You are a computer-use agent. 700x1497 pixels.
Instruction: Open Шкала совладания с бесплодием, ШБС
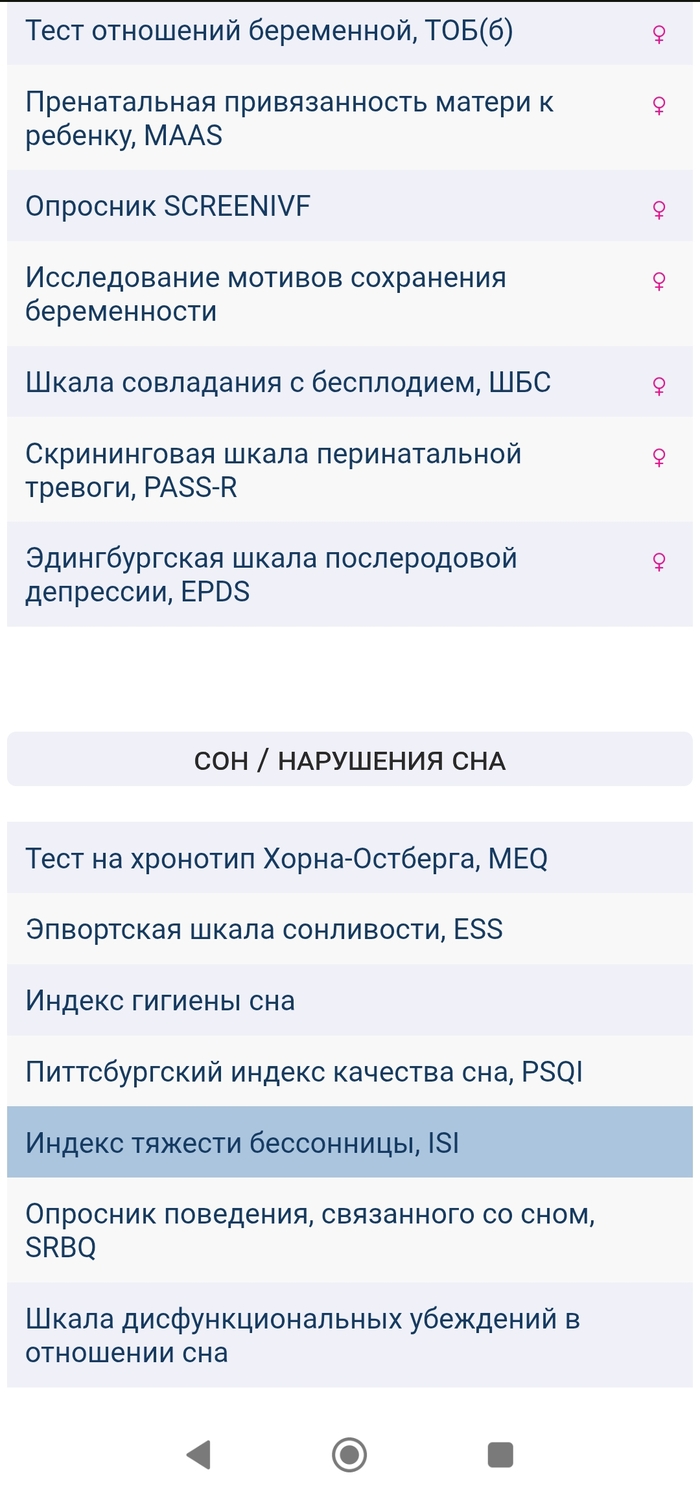tap(288, 382)
